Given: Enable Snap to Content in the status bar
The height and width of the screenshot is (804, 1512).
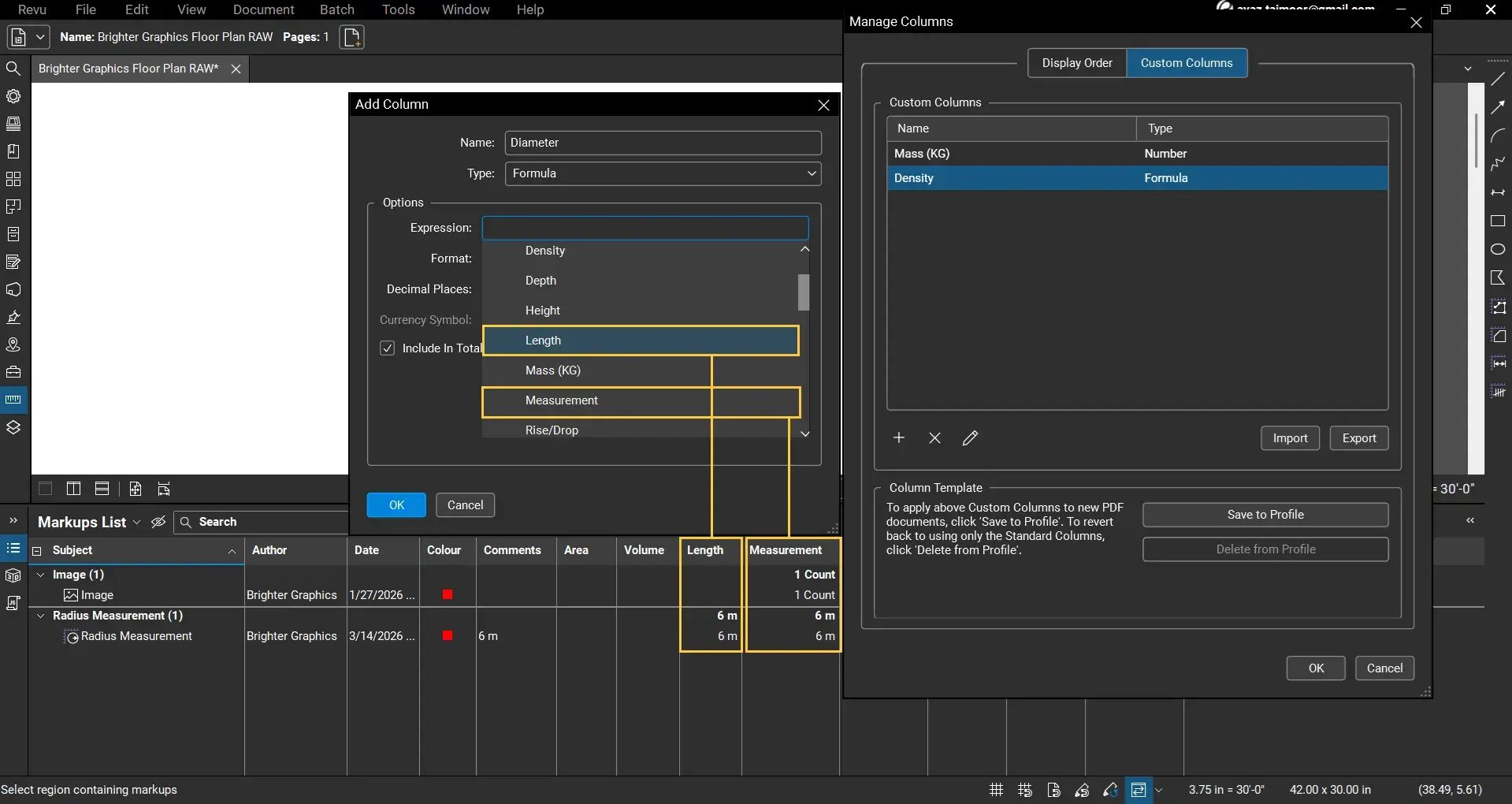Looking at the screenshot, I should 1054,790.
